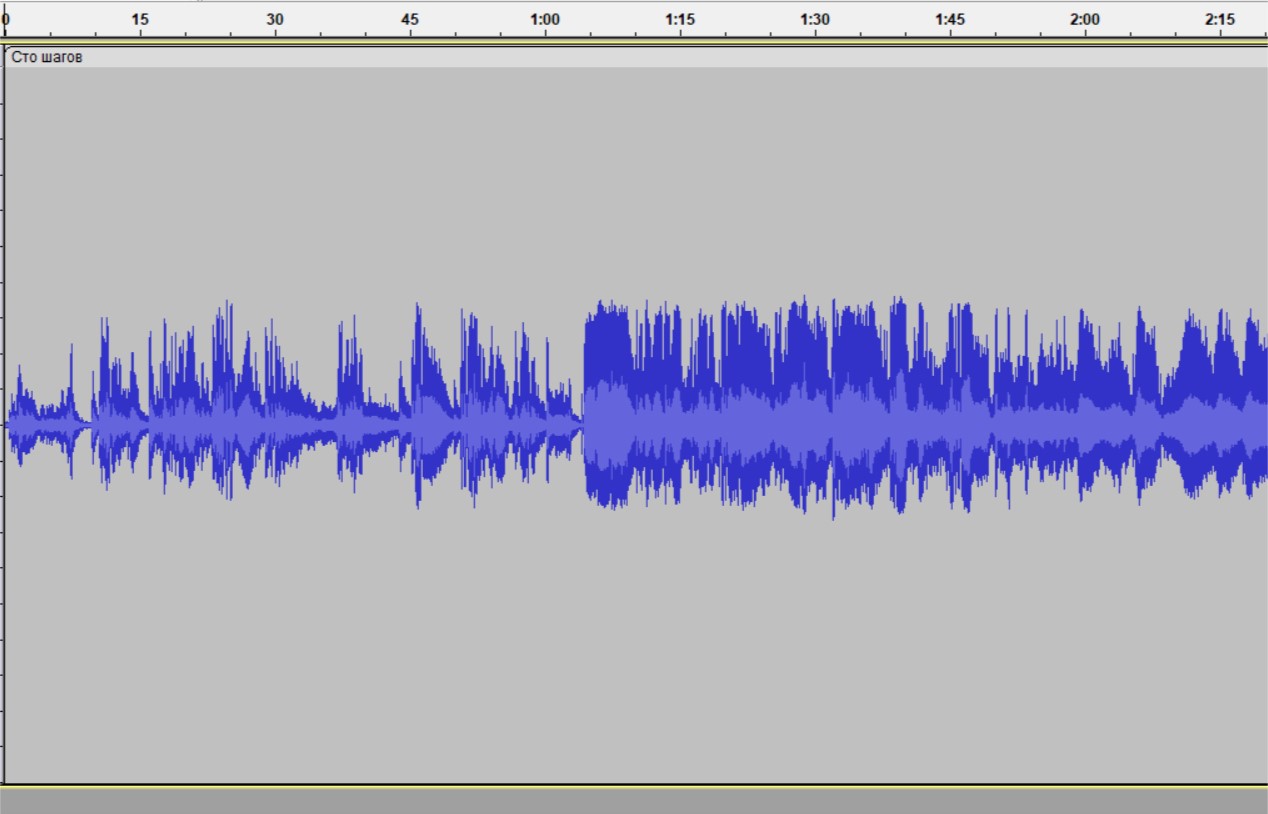This screenshot has height=814, width=1268.
Task: Click the 1:45 timeline ruler label
Action: point(950,19)
